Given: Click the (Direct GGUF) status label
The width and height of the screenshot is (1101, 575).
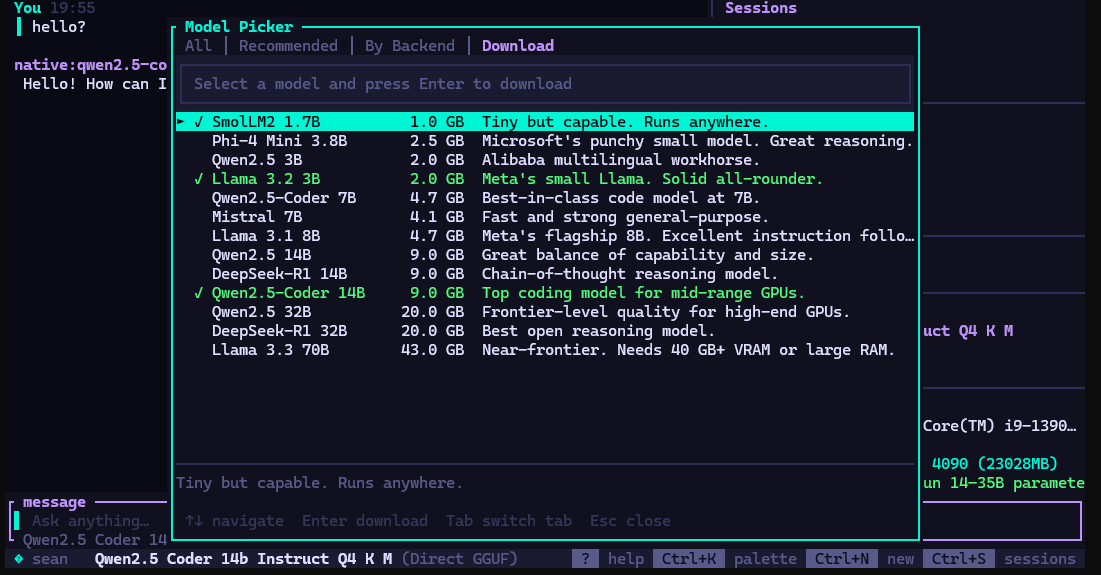Looking at the screenshot, I should tap(459, 559).
